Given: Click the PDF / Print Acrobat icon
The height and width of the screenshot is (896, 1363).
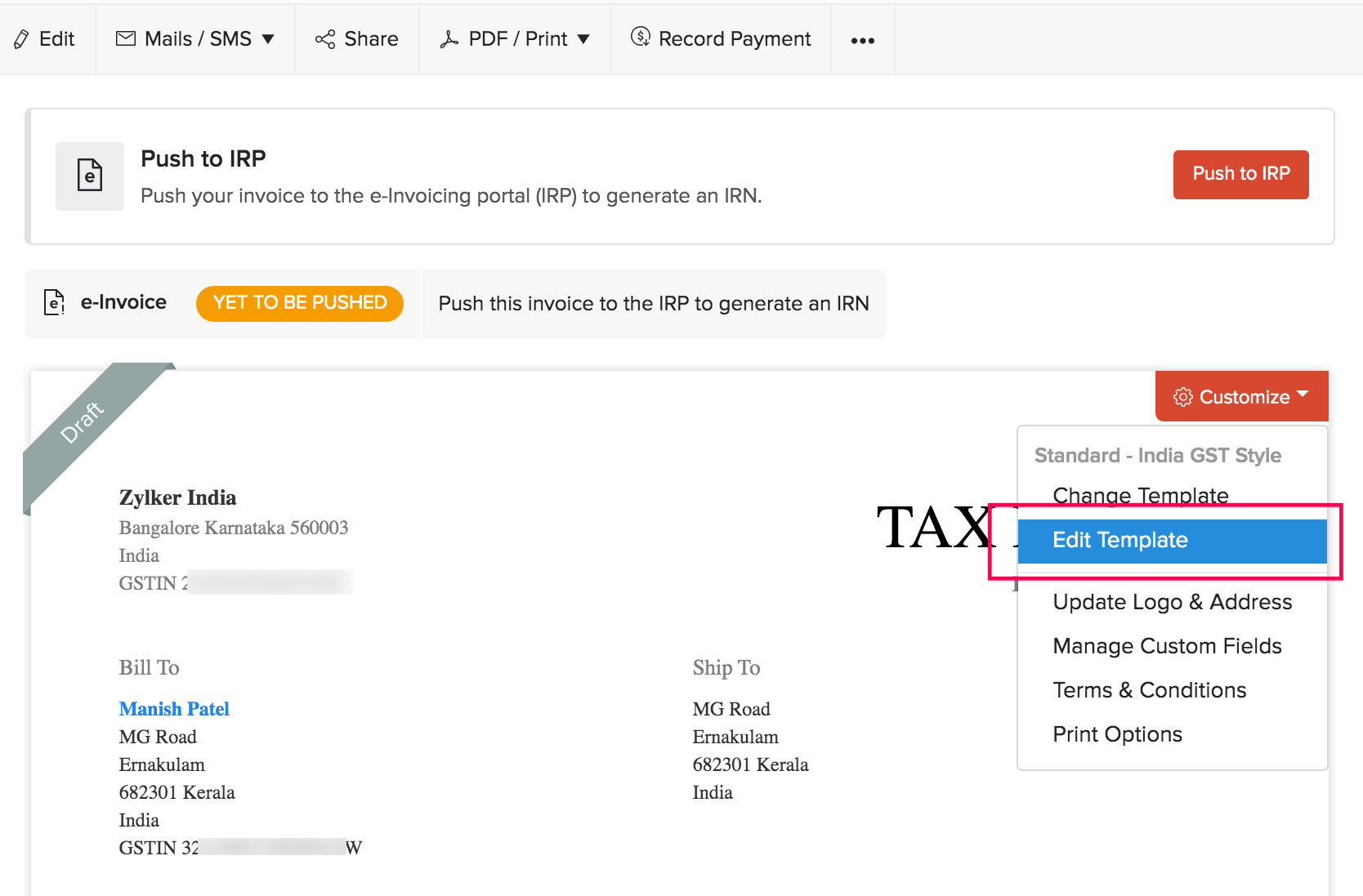Looking at the screenshot, I should 449,39.
